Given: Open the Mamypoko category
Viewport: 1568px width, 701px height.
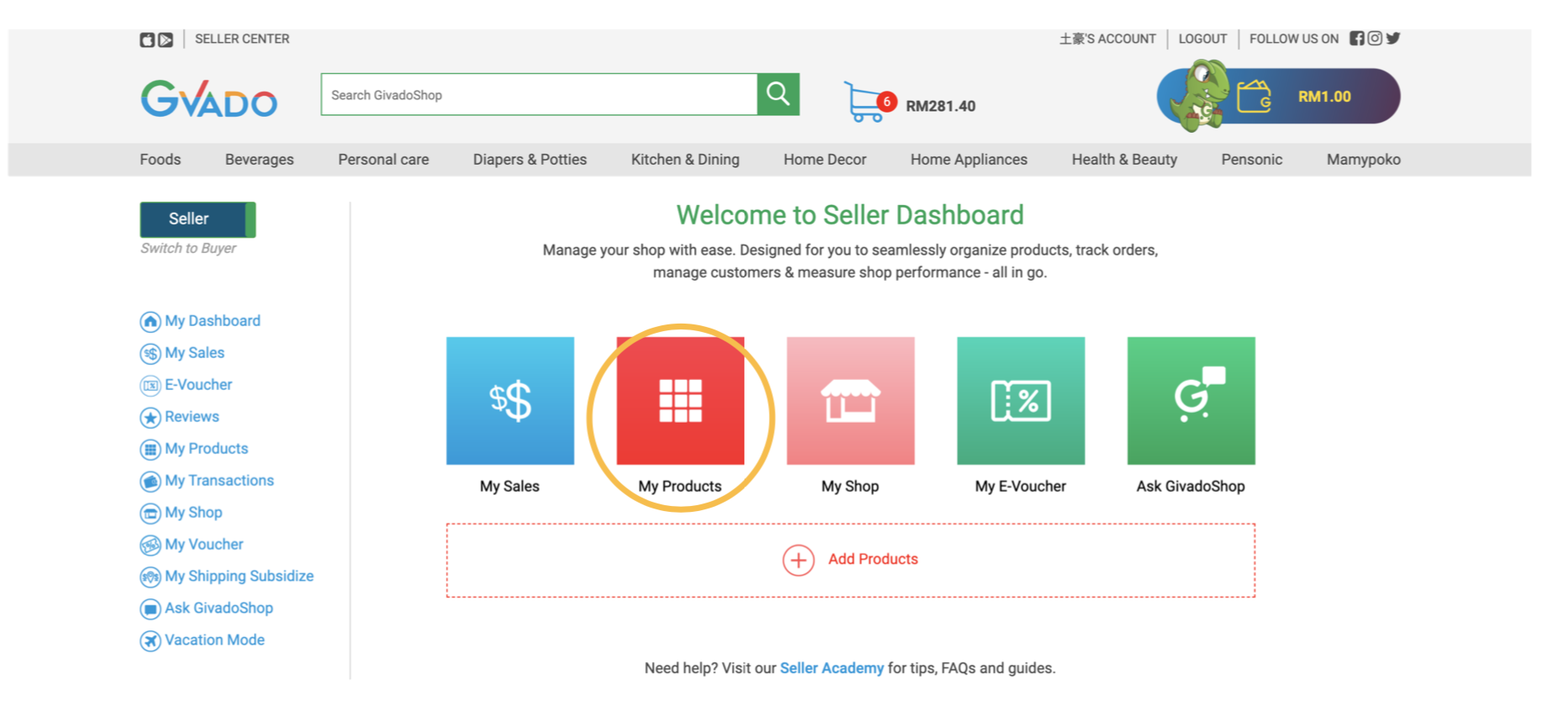Looking at the screenshot, I should click(1364, 160).
